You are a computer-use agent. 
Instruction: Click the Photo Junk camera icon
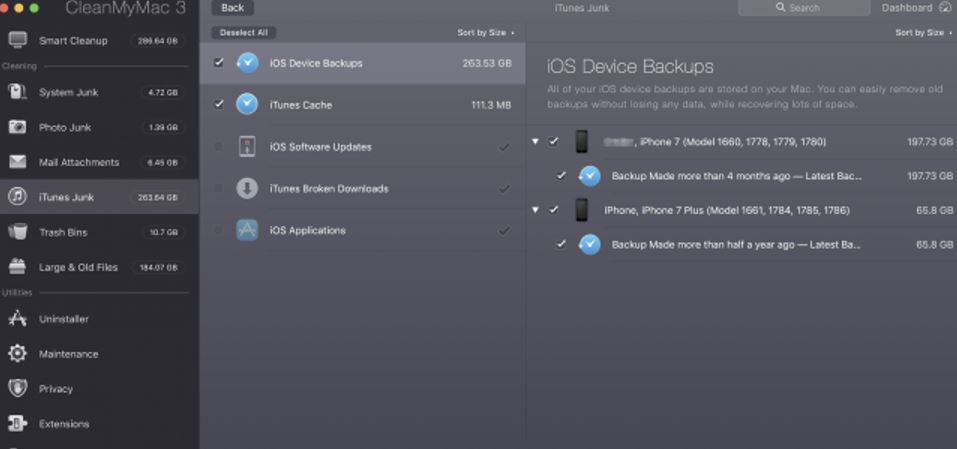(17, 127)
